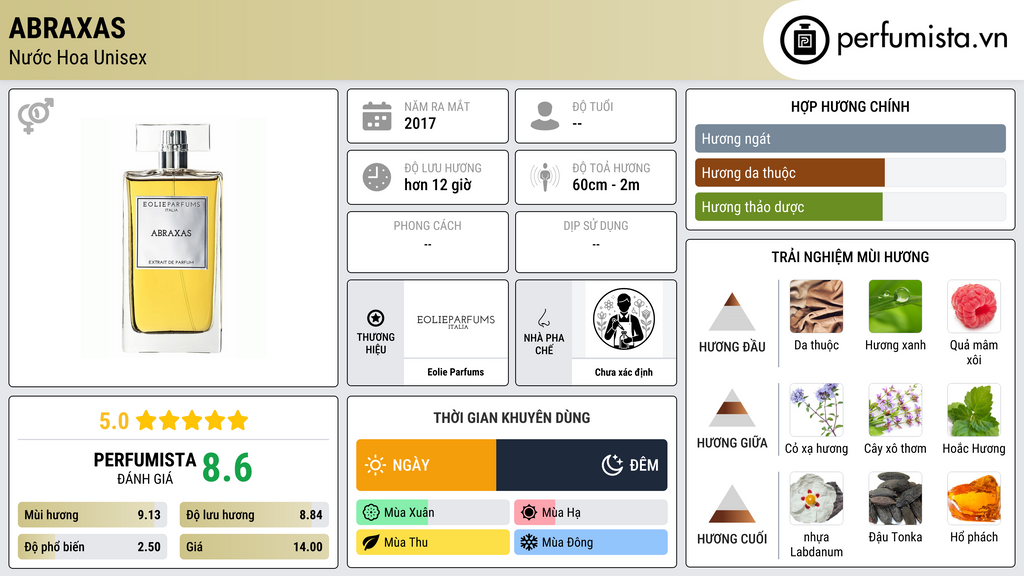Select the Mùa Hạ season bar

tap(591, 513)
